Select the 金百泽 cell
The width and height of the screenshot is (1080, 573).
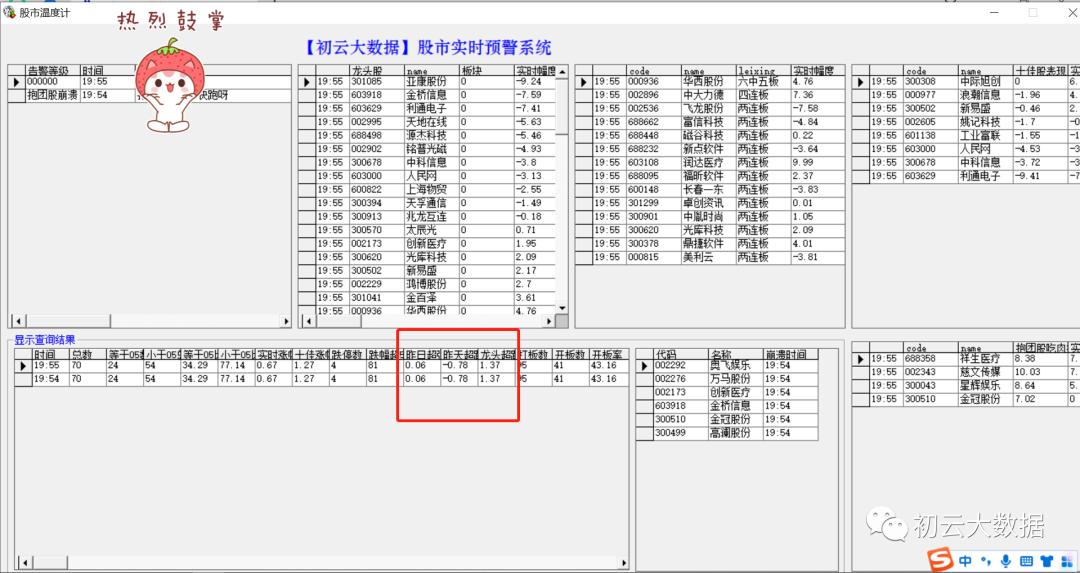point(432,298)
